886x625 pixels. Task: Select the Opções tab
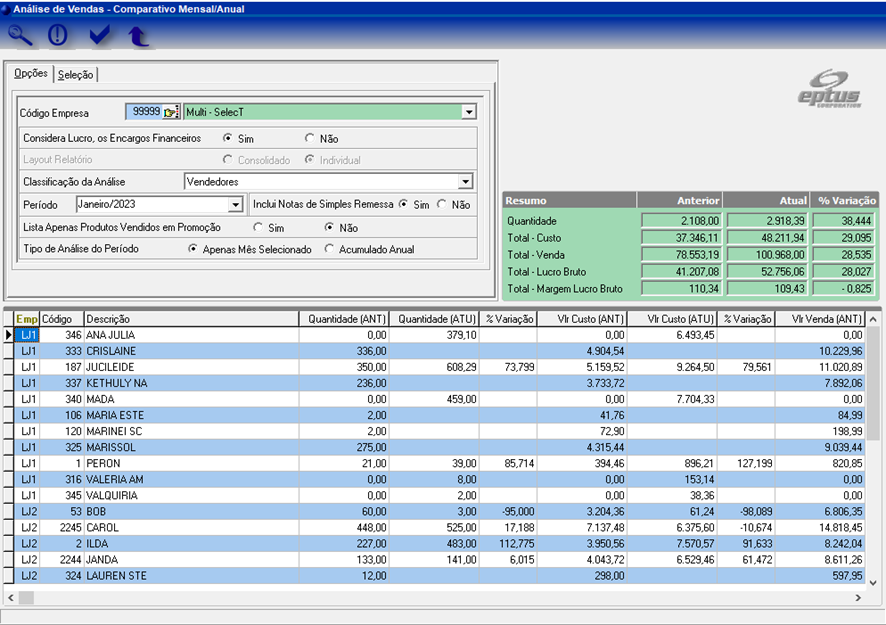[x=30, y=75]
